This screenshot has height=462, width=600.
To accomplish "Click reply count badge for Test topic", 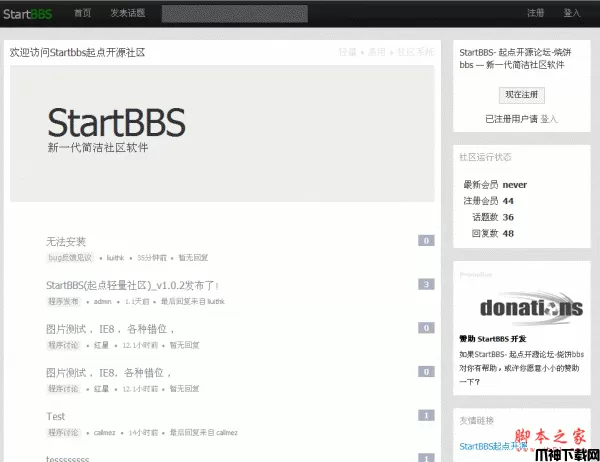I will point(426,415).
